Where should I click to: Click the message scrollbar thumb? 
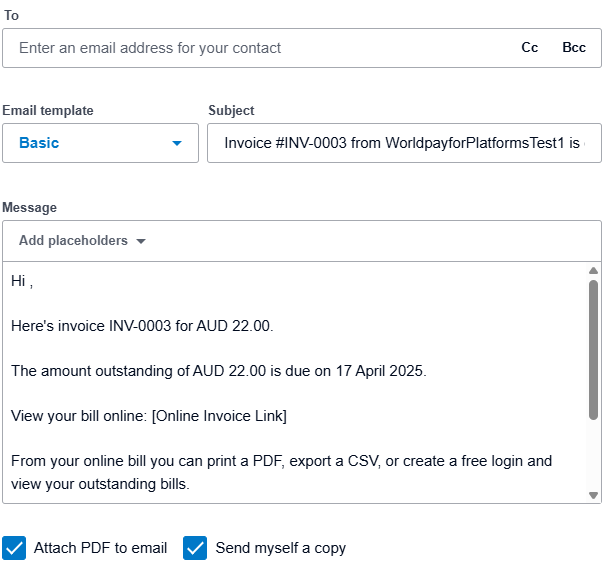point(593,350)
